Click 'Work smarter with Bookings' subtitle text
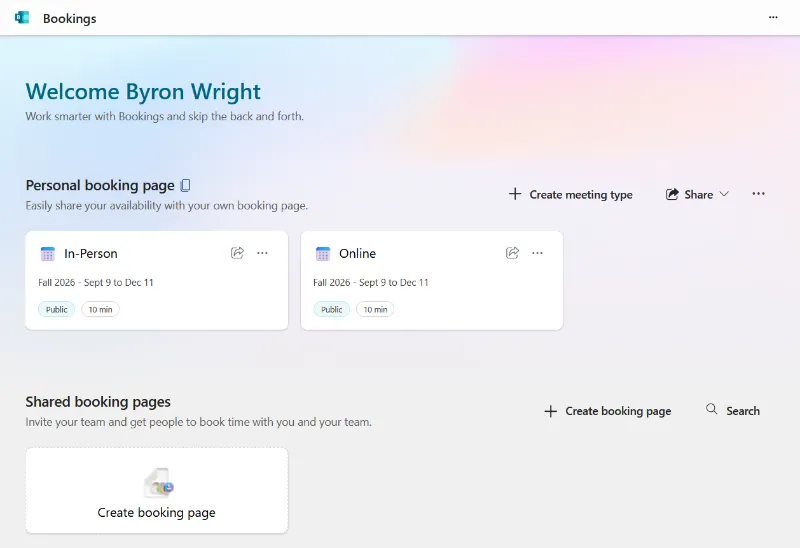 pos(164,116)
